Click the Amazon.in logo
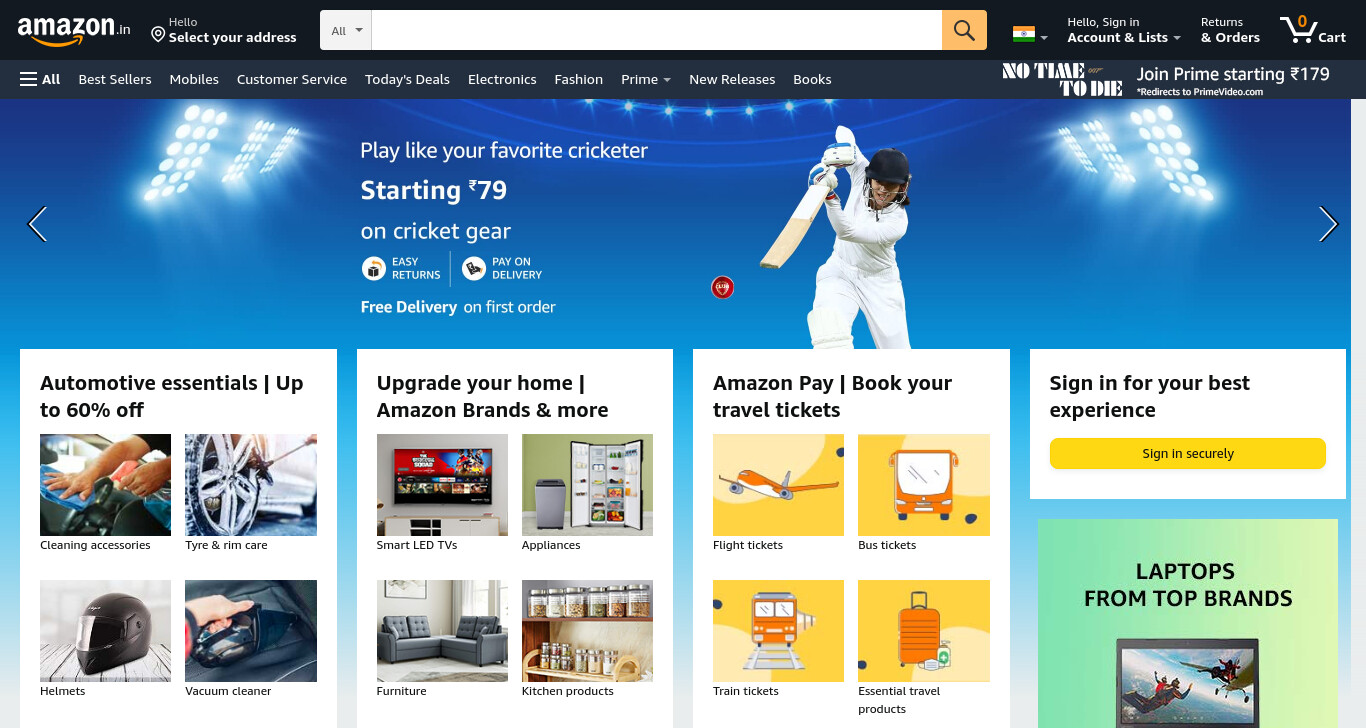Image resolution: width=1366 pixels, height=728 pixels. 74,30
